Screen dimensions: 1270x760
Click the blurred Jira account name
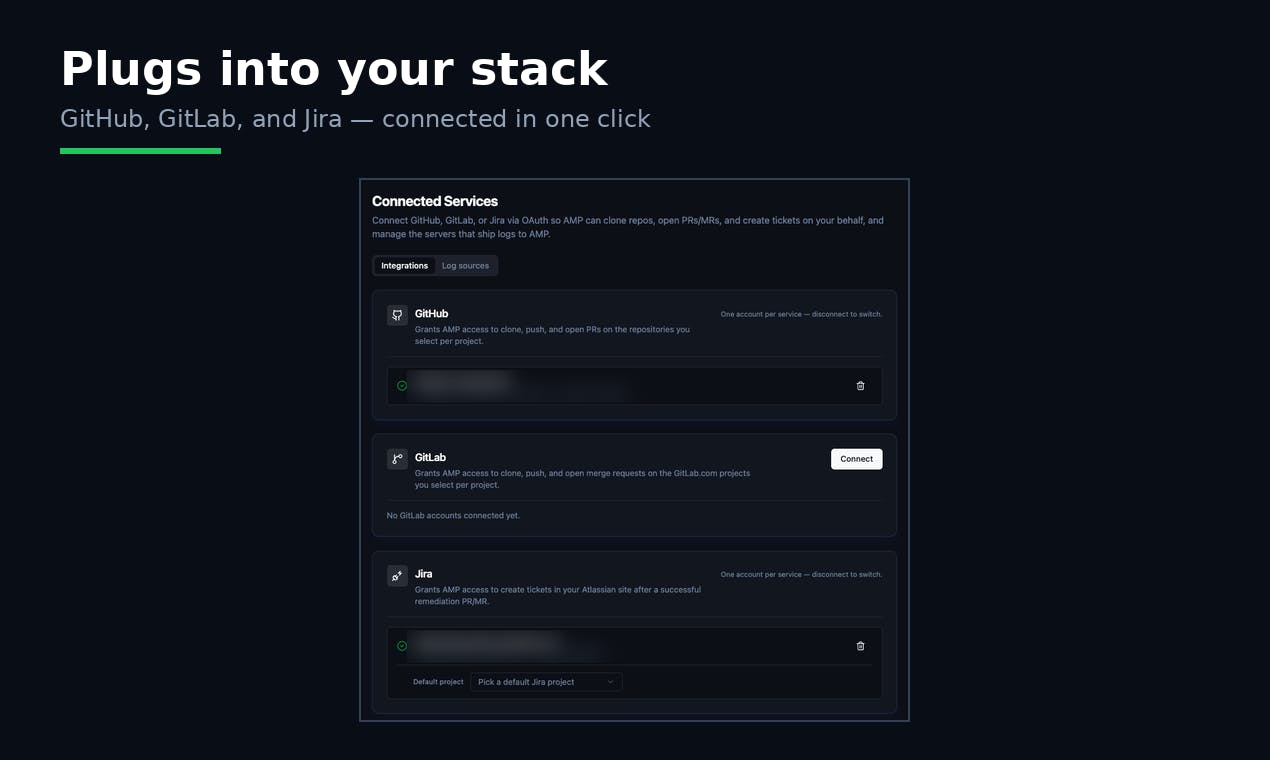coord(487,643)
